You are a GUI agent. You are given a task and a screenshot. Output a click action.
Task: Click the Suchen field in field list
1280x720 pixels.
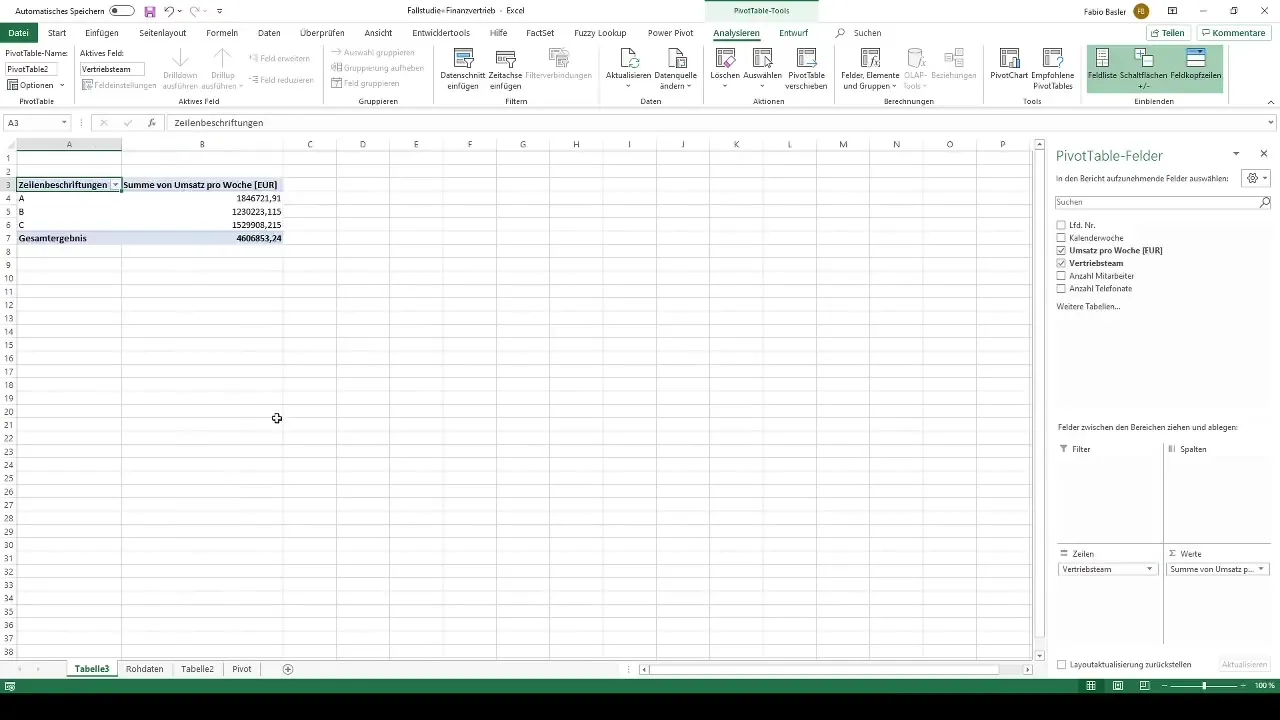click(x=1156, y=202)
